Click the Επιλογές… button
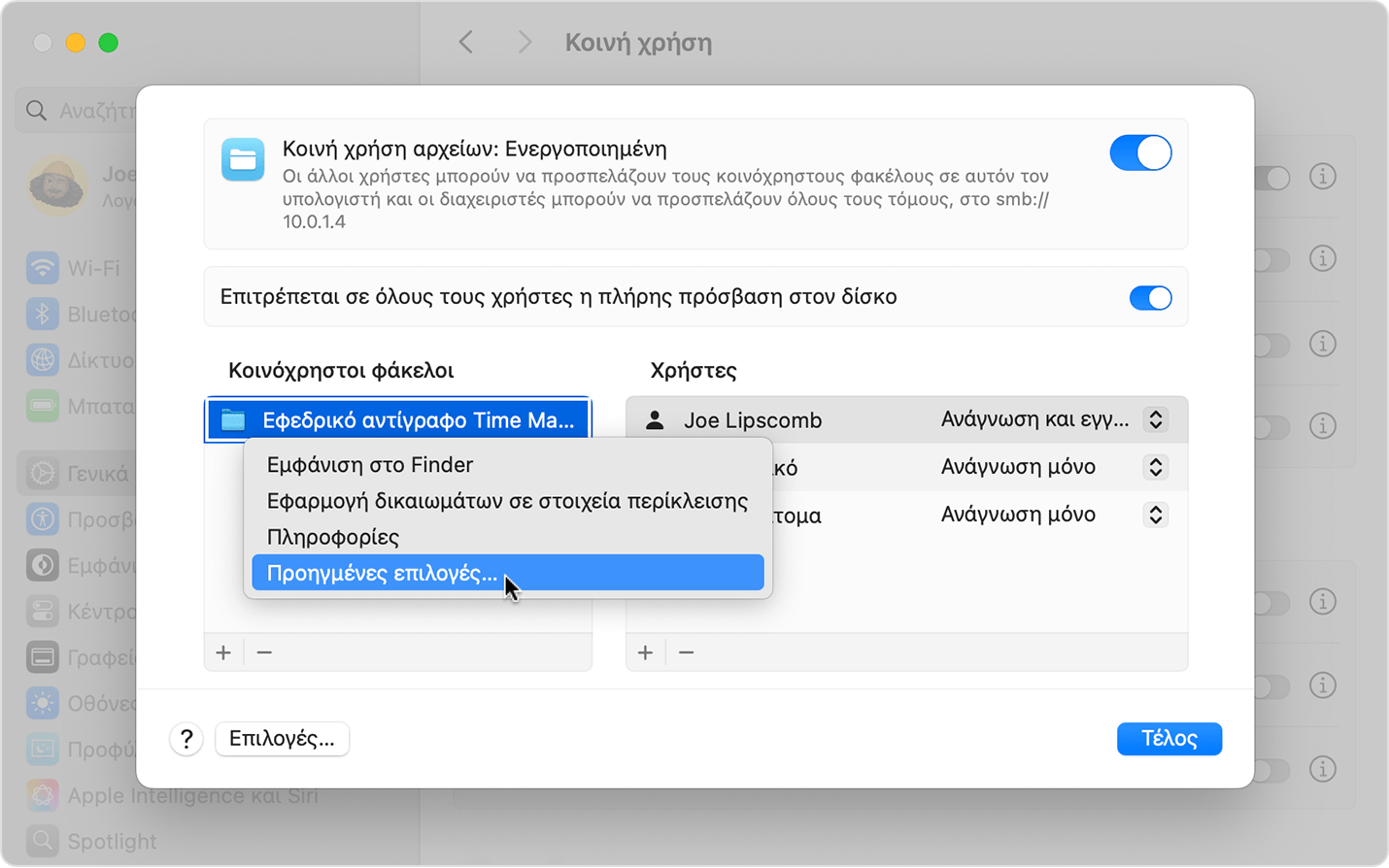This screenshot has height=868, width=1389. point(282,739)
